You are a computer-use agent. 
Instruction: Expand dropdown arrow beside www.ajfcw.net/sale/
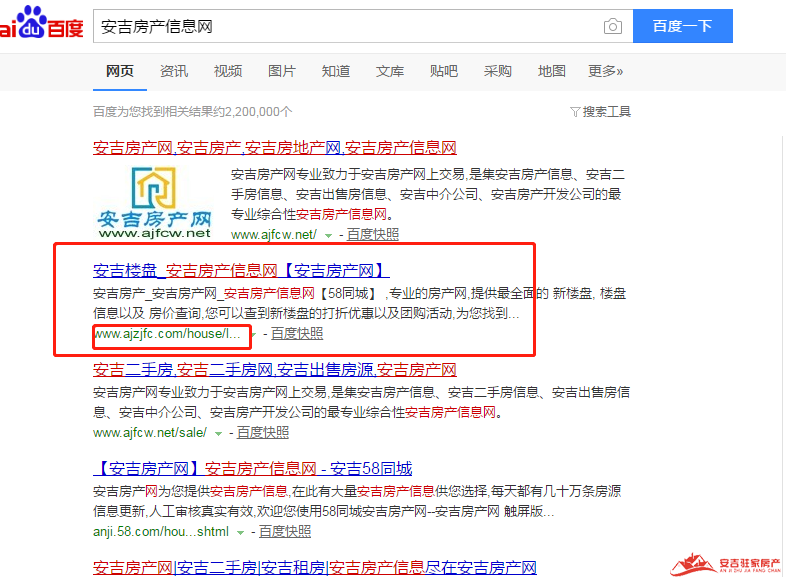(x=219, y=434)
